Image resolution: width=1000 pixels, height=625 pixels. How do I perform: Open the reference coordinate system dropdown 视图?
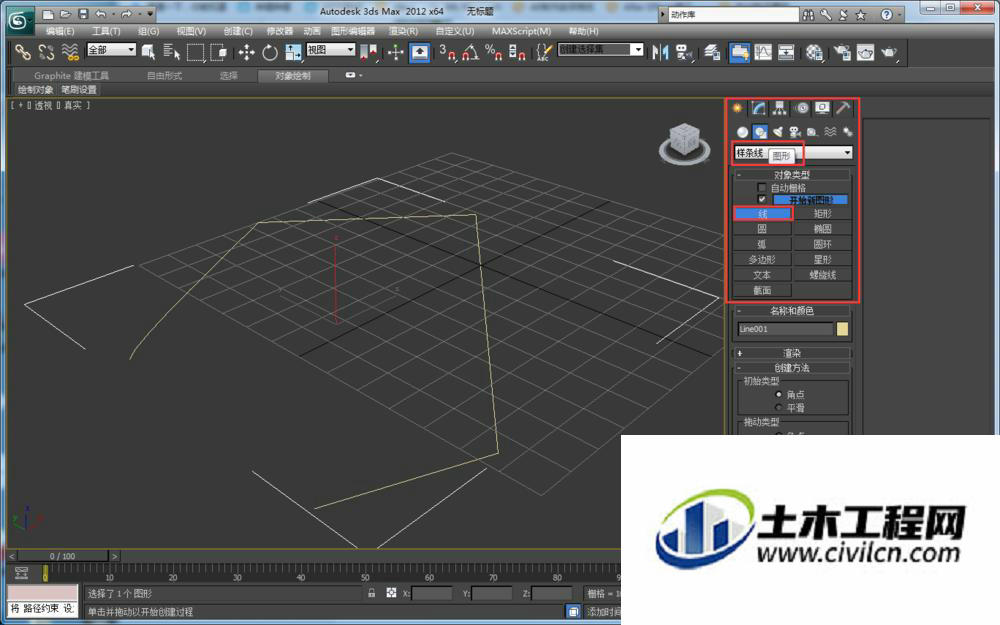[x=330, y=49]
